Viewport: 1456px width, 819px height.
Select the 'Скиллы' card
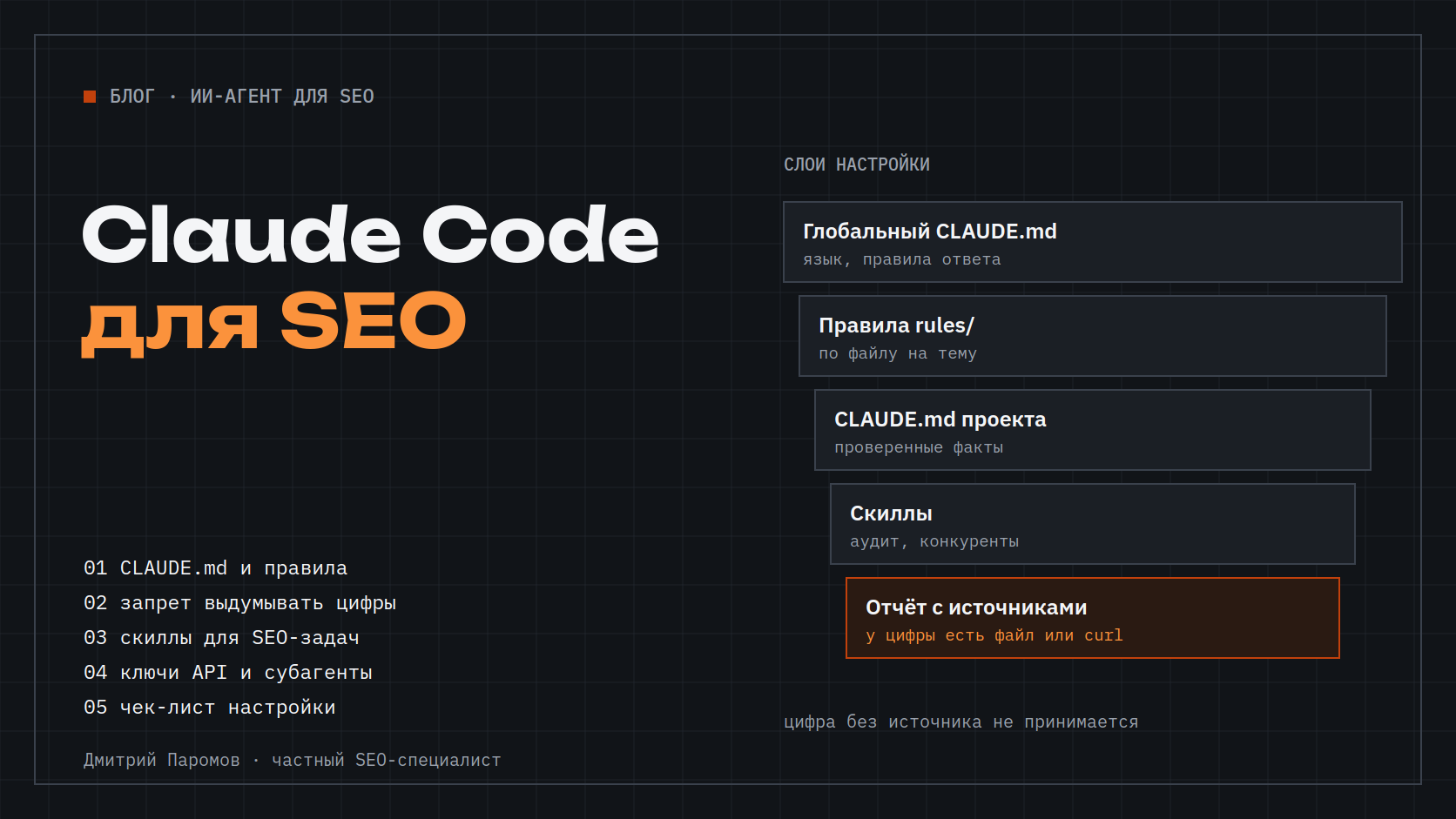tap(1093, 524)
